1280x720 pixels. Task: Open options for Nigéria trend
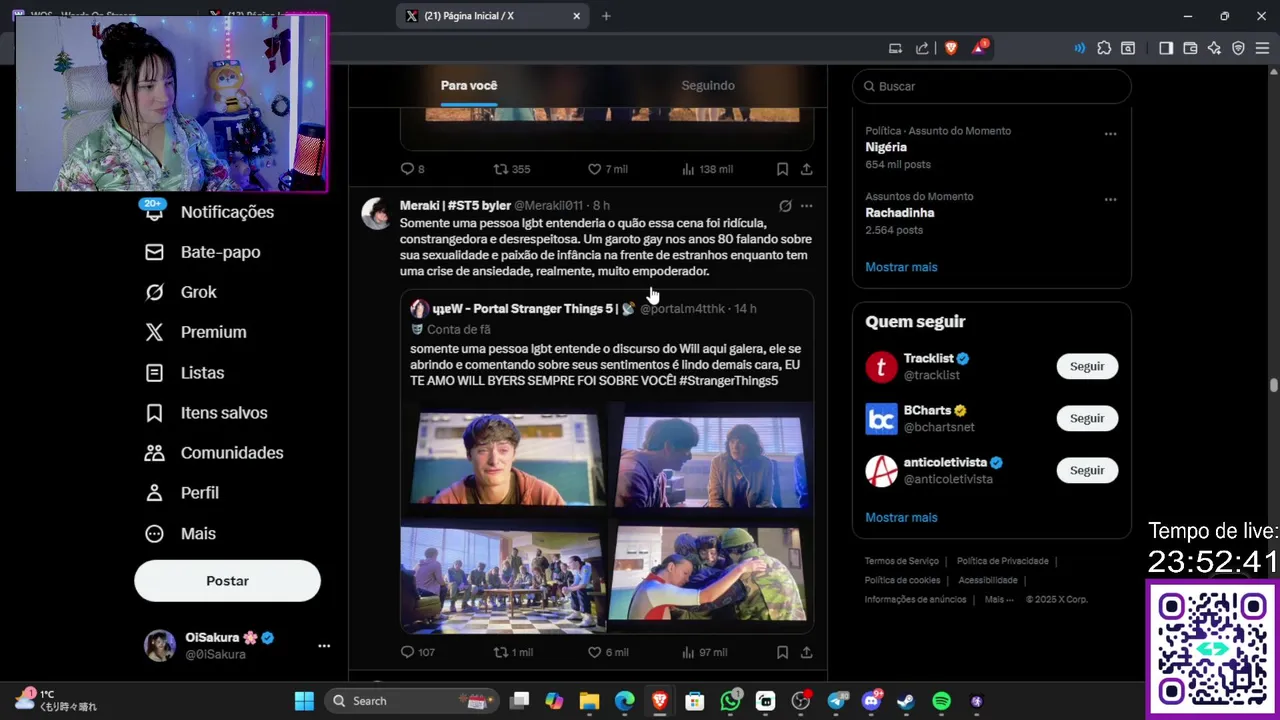pyautogui.click(x=1110, y=133)
